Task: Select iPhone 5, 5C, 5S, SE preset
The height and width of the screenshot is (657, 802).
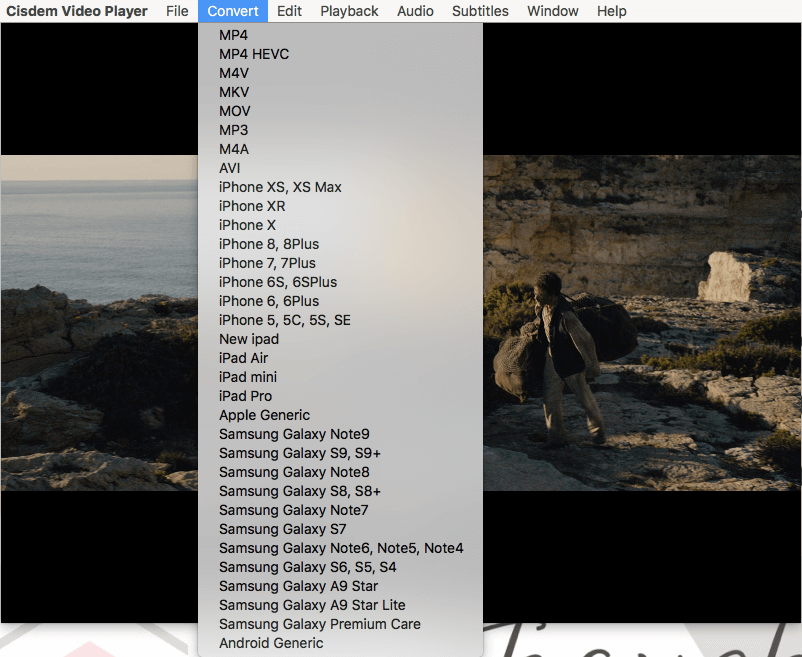Action: [x=340, y=320]
